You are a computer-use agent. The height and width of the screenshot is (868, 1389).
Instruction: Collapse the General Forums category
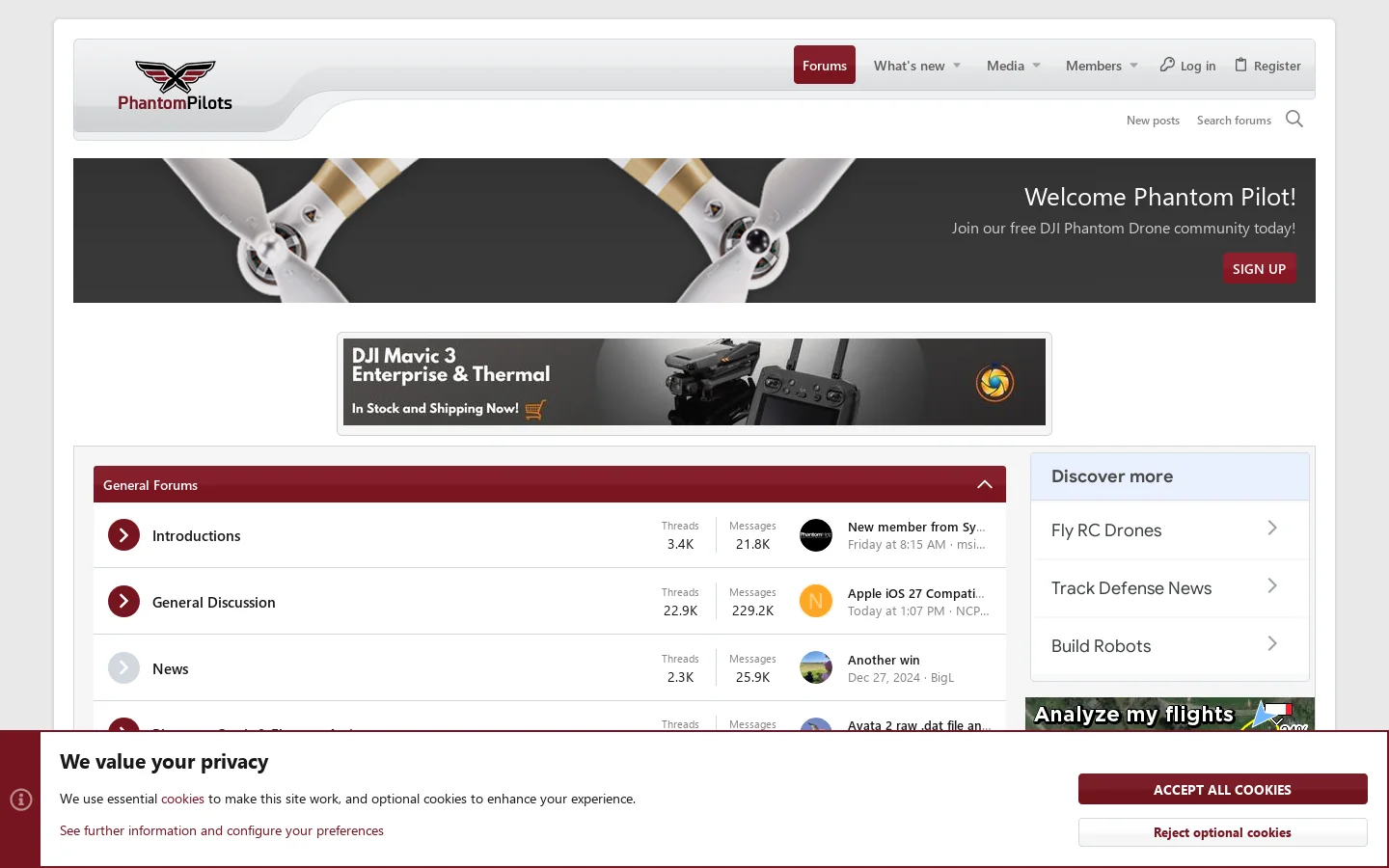click(985, 484)
